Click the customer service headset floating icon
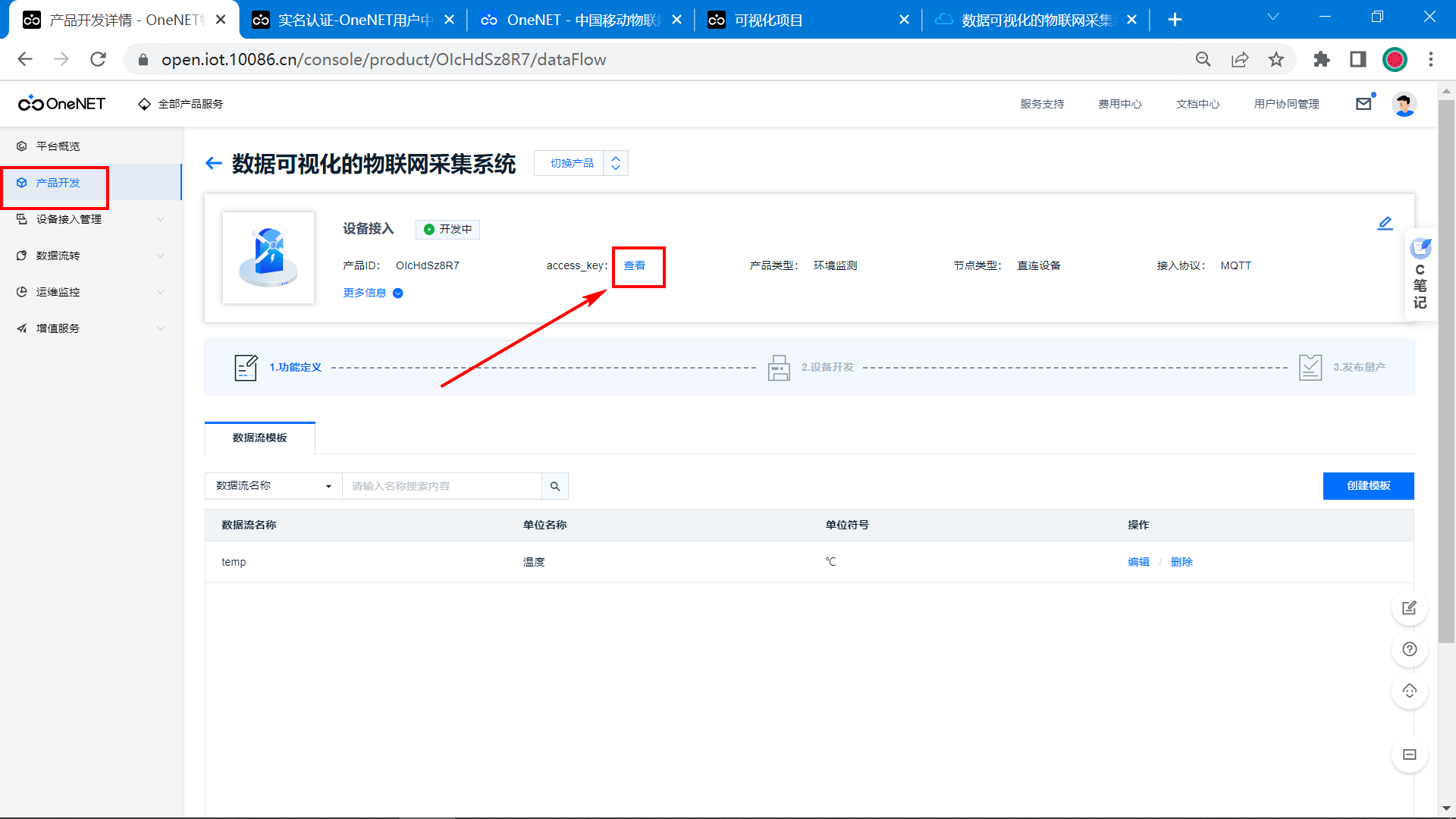 (x=1409, y=691)
